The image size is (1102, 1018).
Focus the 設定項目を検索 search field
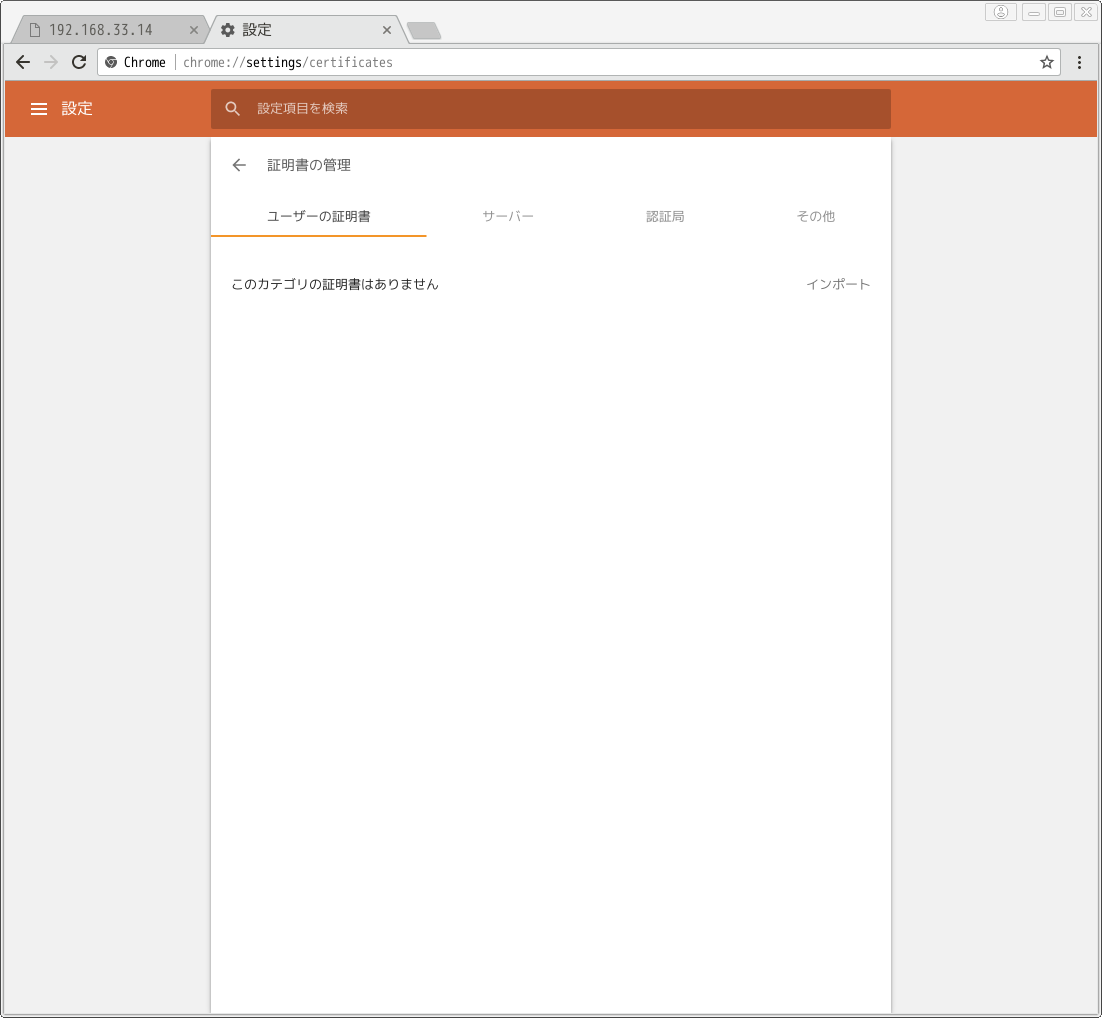[x=560, y=109]
